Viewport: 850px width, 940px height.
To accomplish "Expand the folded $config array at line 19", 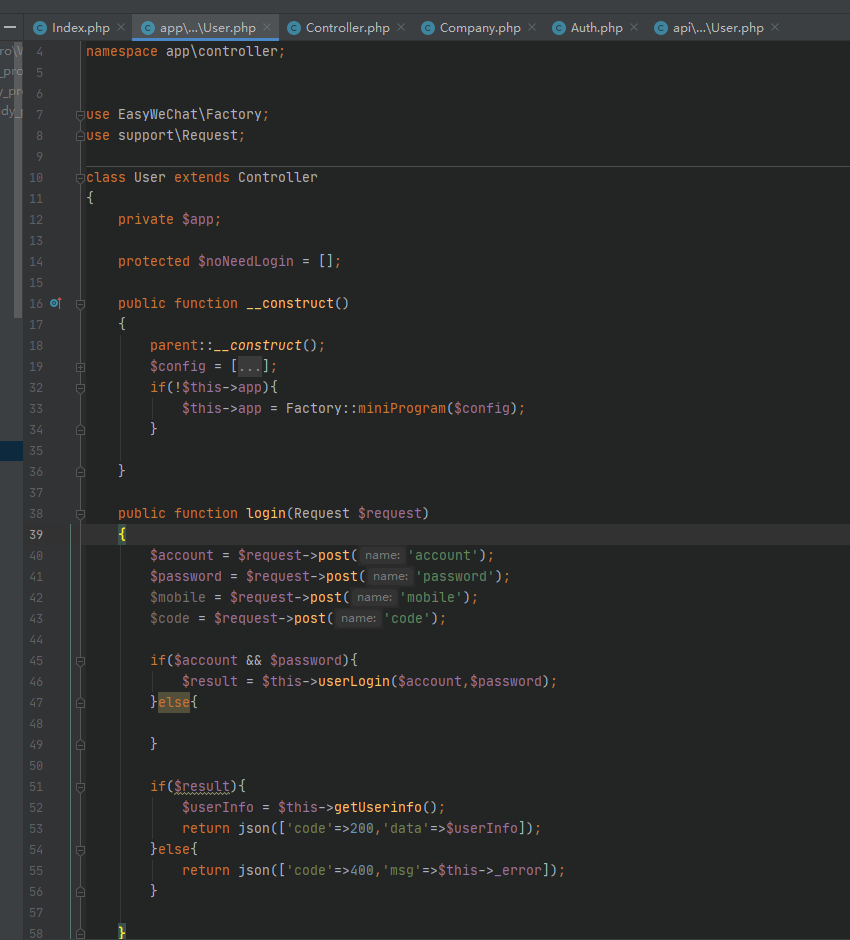I will coord(80,367).
